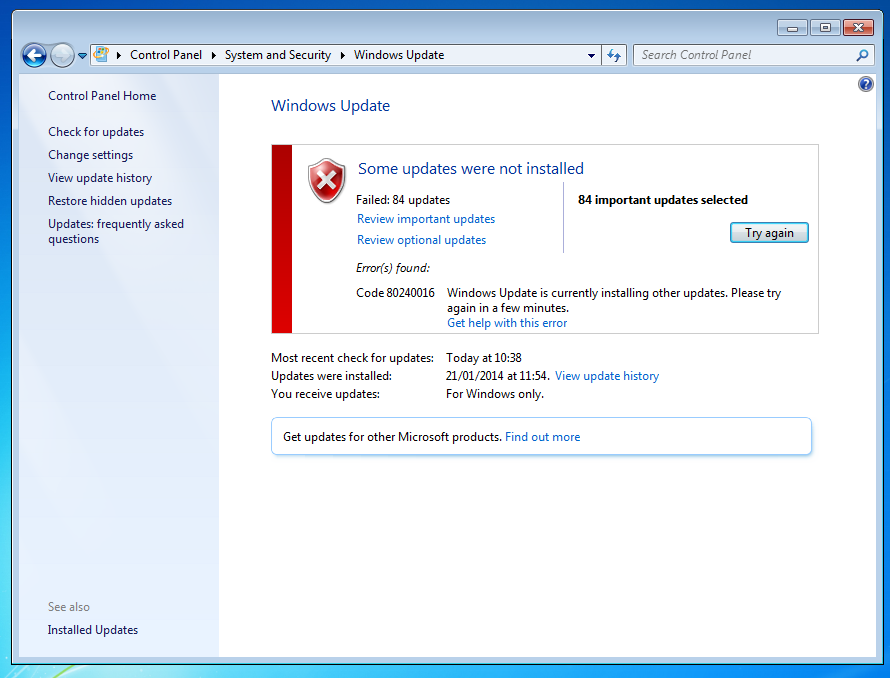The height and width of the screenshot is (678, 890).
Task: Open Change settings in the left pane
Action: click(x=90, y=155)
